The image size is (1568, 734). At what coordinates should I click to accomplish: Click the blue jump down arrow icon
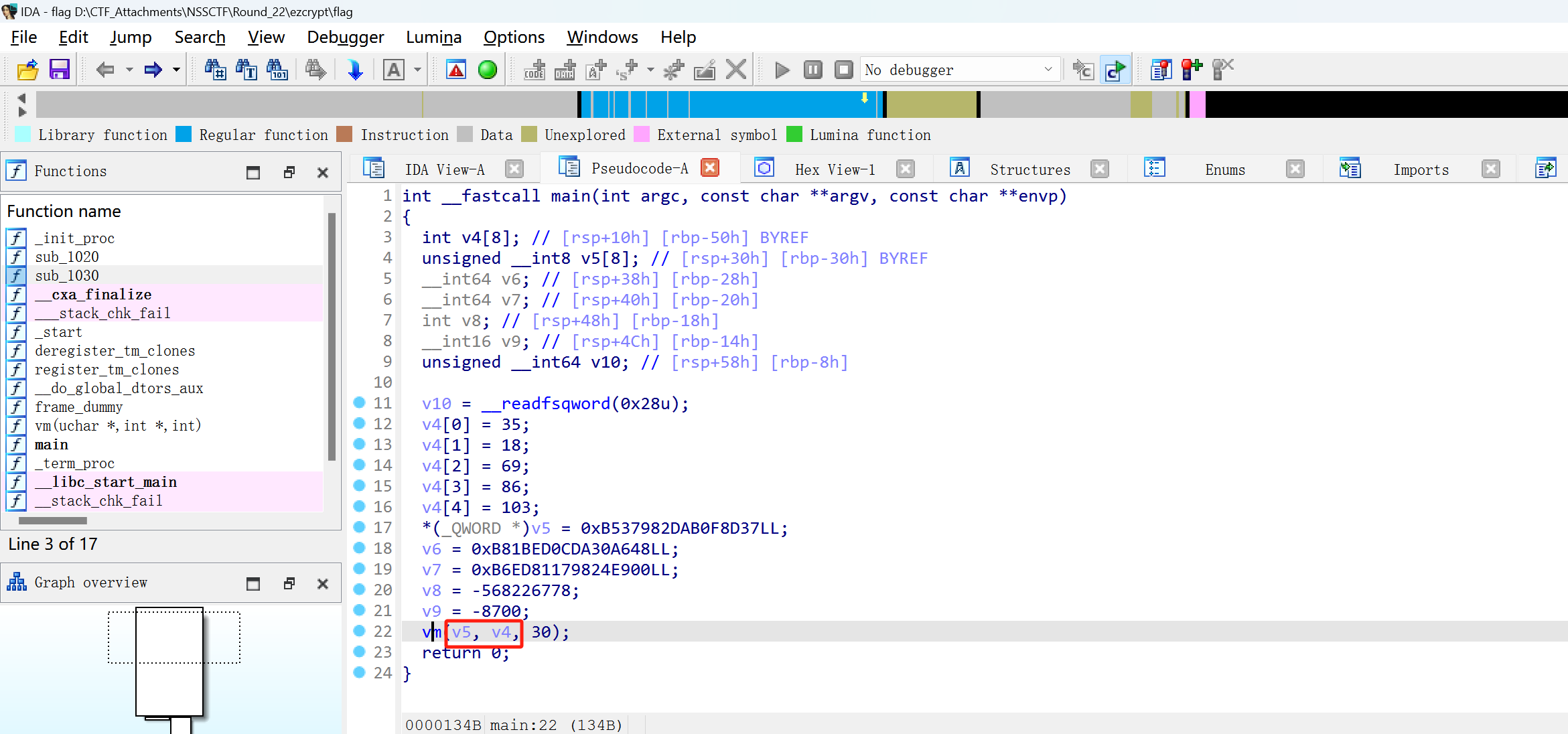pyautogui.click(x=355, y=70)
